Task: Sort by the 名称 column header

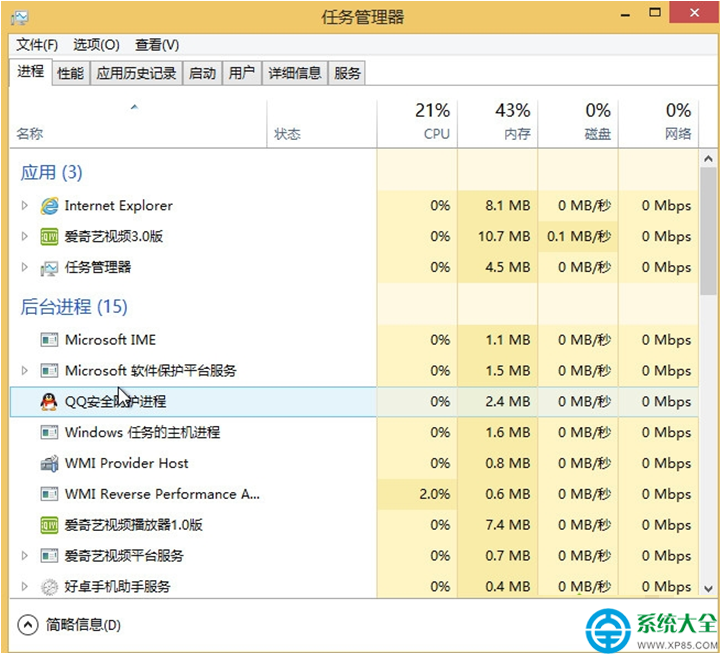Action: [138, 124]
